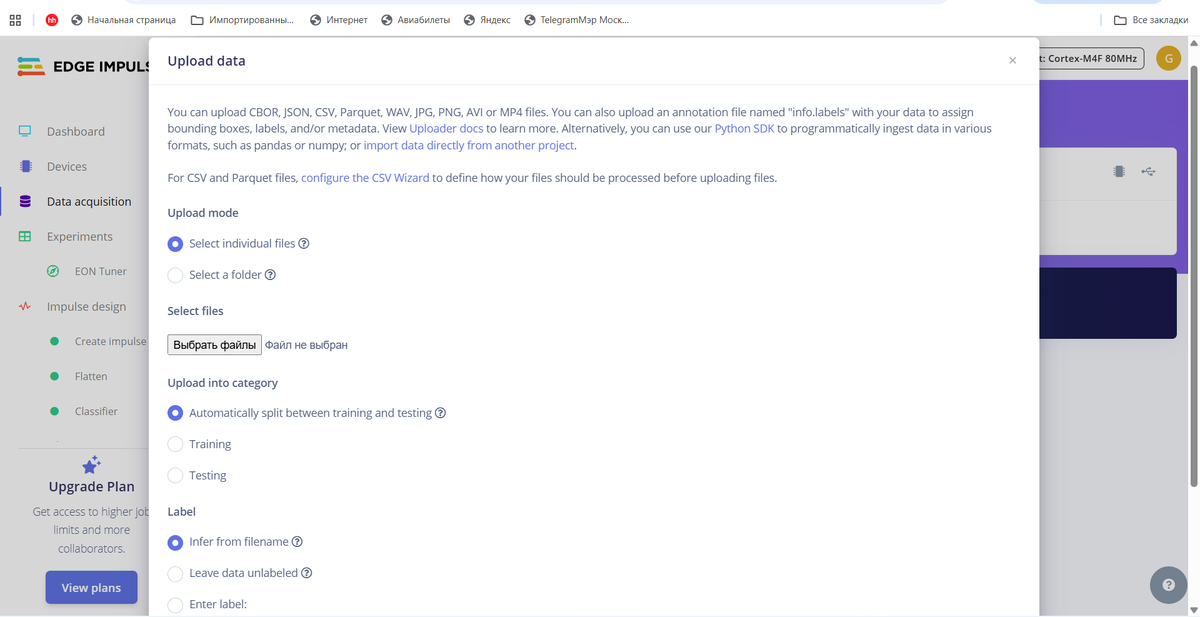This screenshot has width=1200, height=617.
Task: Click the Выбрать файлы button
Action: 214,344
